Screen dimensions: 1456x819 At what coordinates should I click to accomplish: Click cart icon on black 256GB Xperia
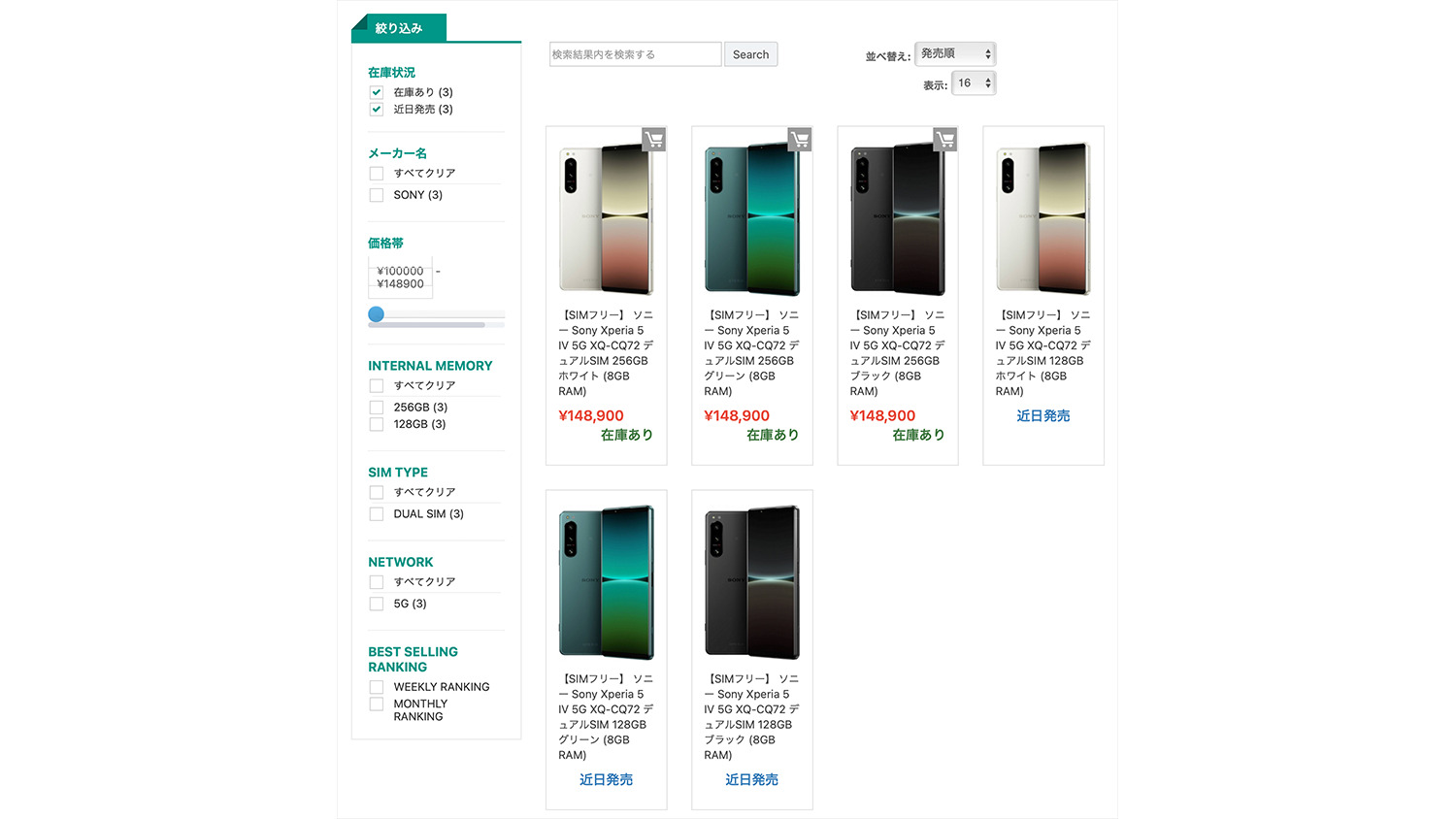coord(945,140)
